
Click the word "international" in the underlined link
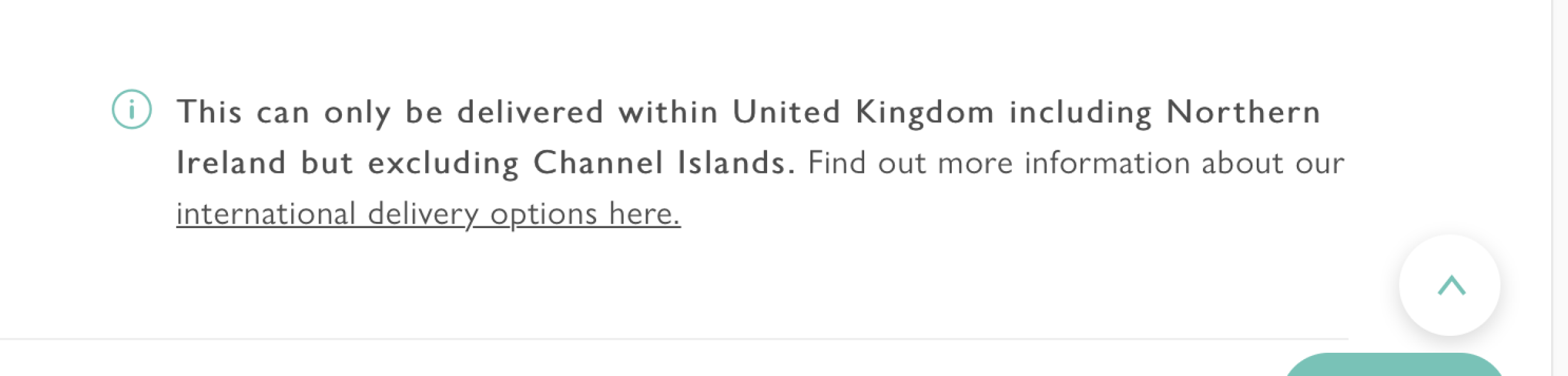coord(266,214)
